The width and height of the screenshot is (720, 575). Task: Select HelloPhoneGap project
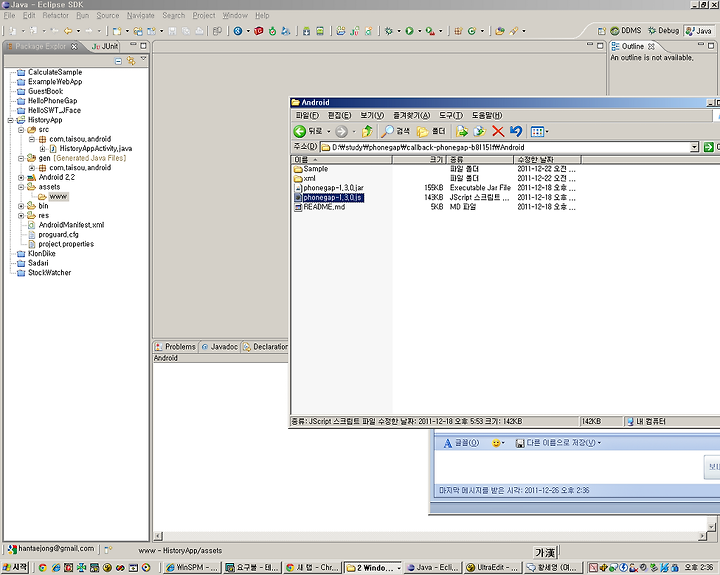click(x=47, y=101)
